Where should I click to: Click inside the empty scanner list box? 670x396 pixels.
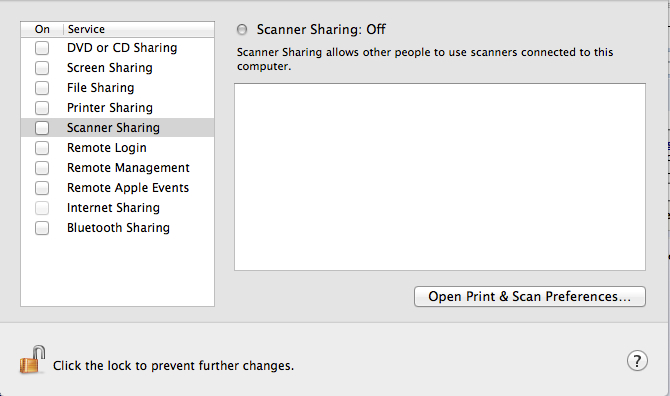pyautogui.click(x=440, y=177)
